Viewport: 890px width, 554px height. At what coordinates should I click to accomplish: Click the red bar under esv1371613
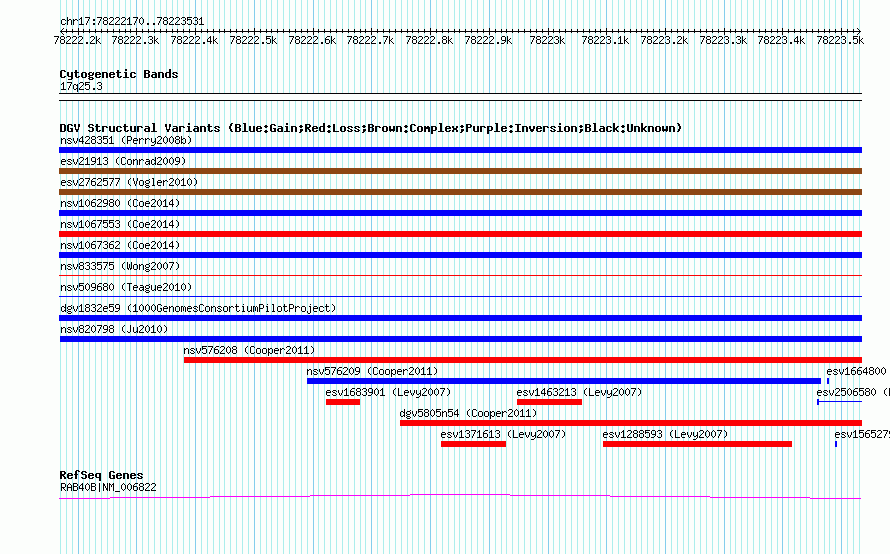click(473, 444)
